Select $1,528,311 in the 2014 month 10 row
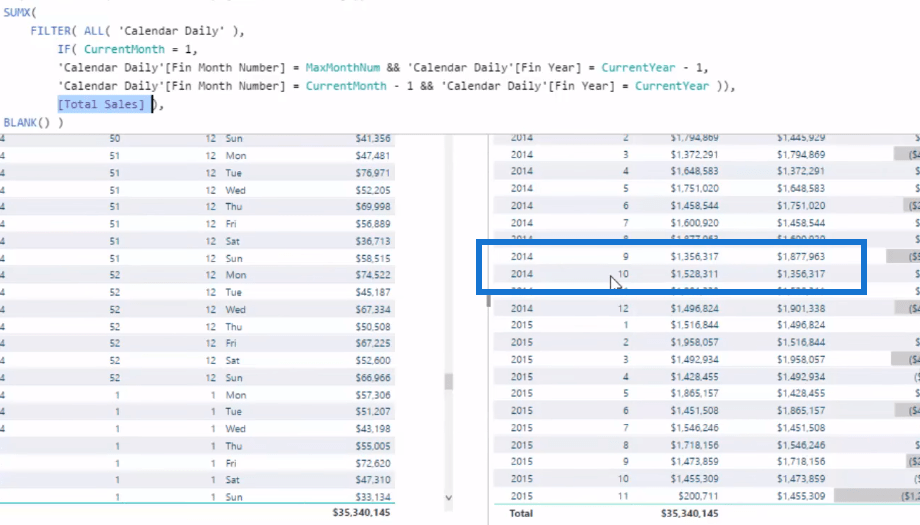 [x=695, y=274]
